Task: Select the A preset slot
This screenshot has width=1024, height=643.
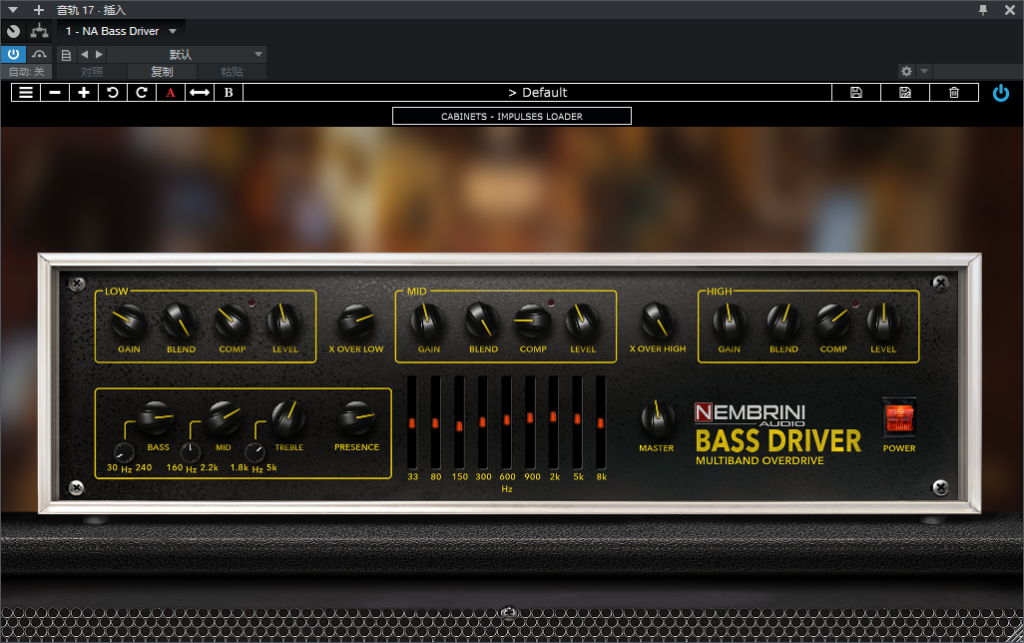Action: pos(170,93)
